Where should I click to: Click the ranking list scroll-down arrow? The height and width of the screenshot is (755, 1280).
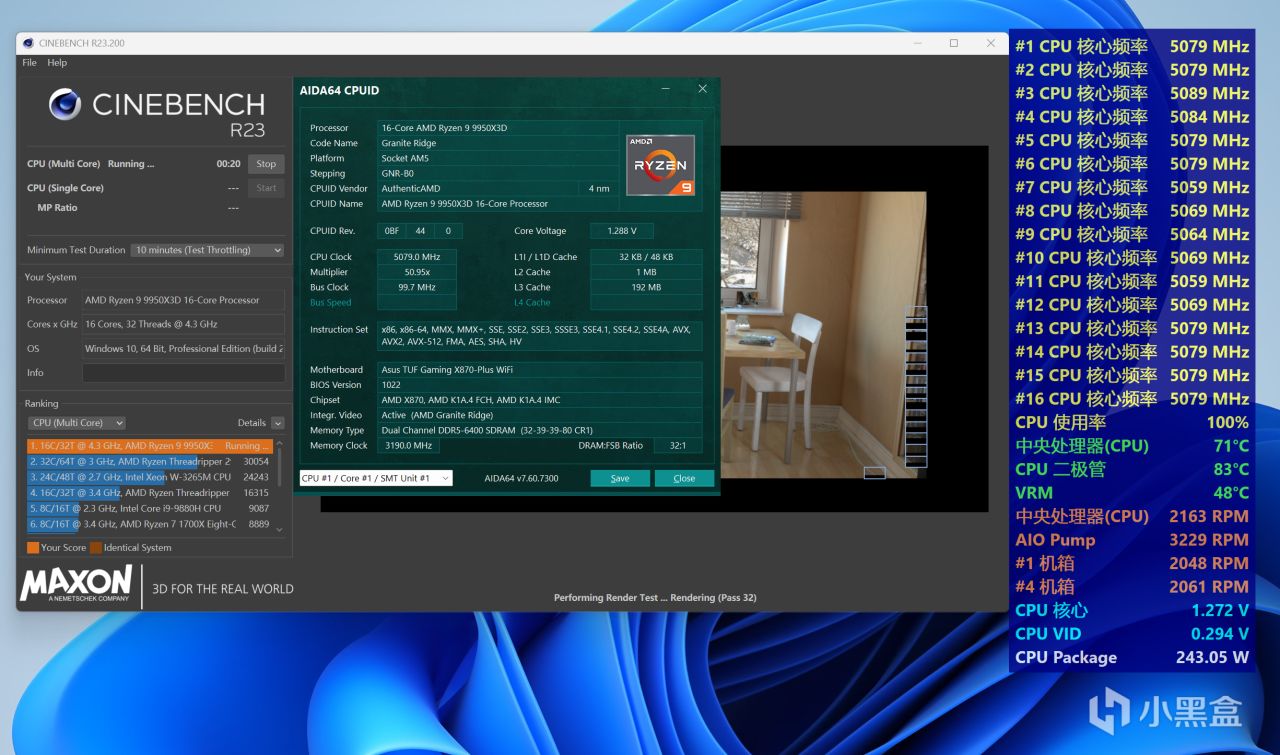click(279, 529)
